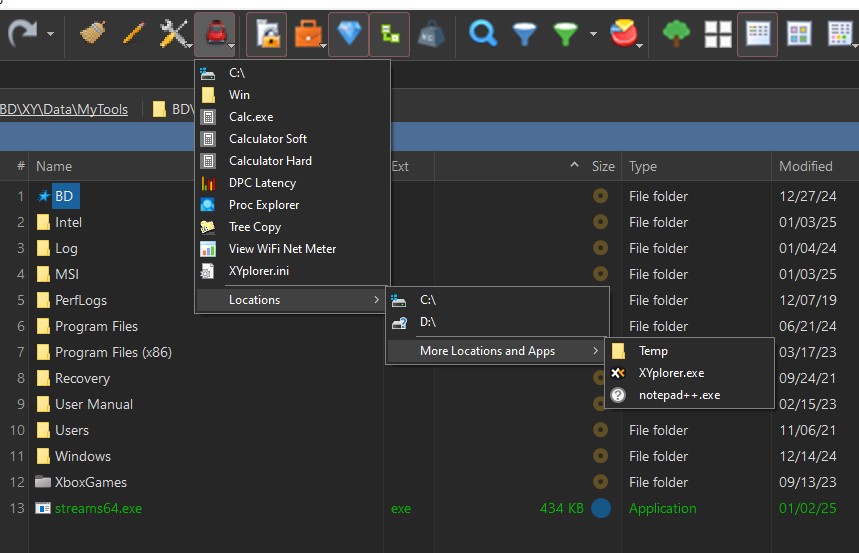Choose notepad++.exe in the submenu
Screen dimensions: 859x553
[x=679, y=395]
